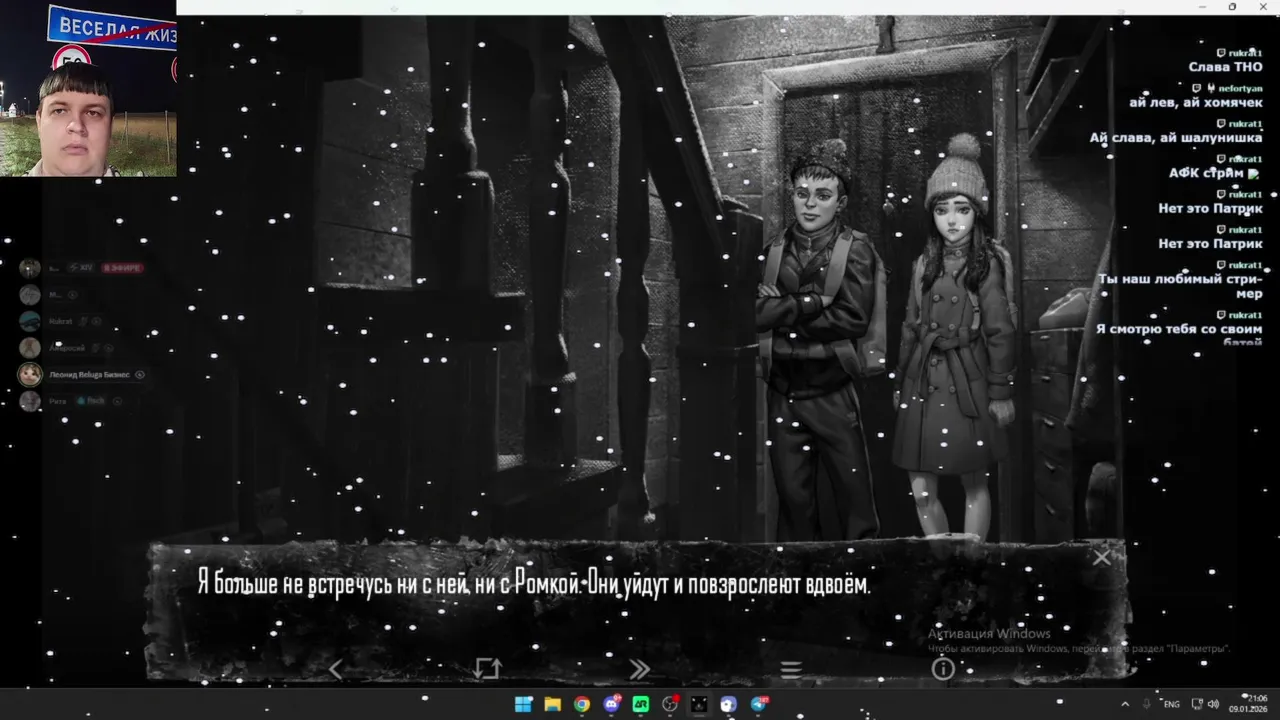Go back to the previous dialogue line

click(336, 669)
